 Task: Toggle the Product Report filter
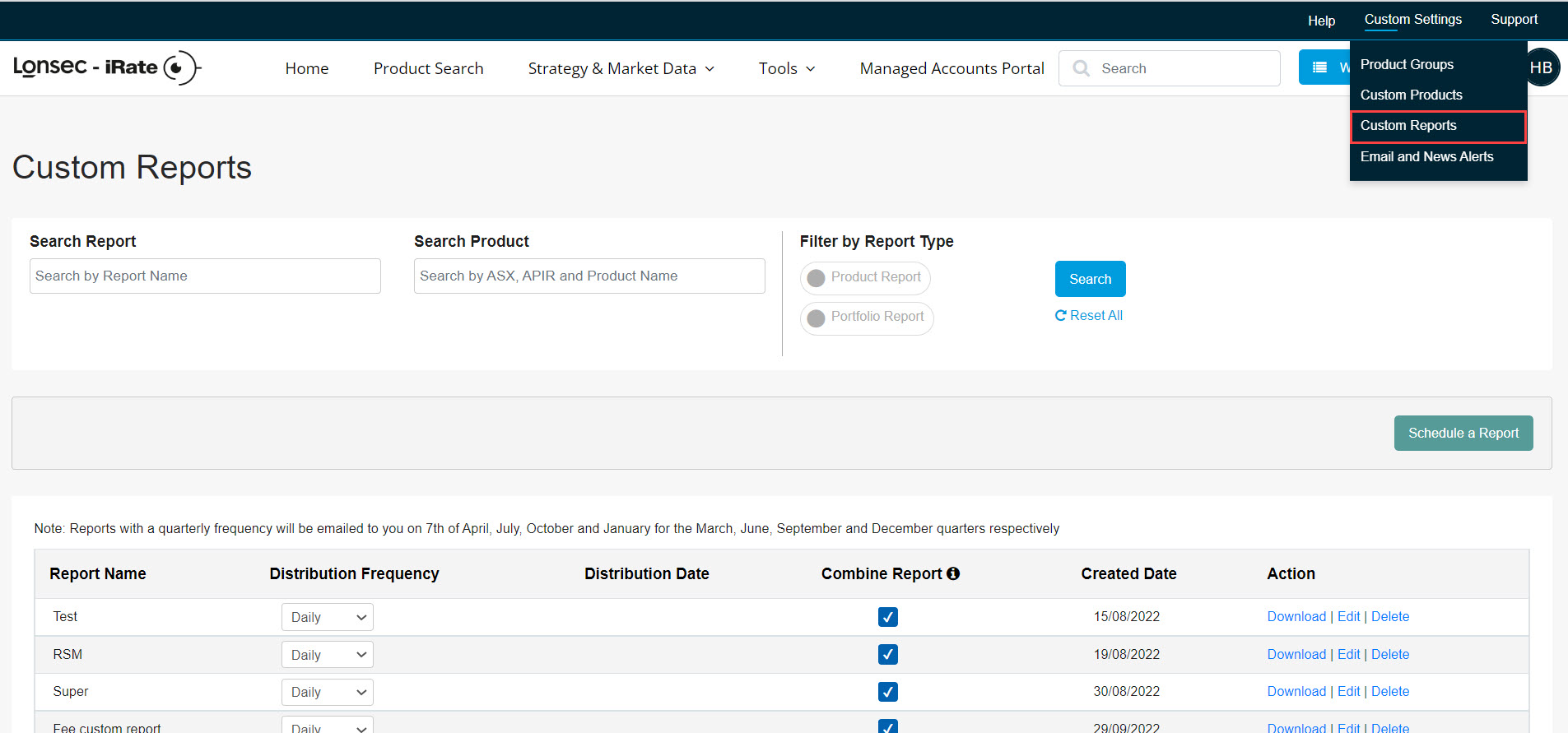865,278
